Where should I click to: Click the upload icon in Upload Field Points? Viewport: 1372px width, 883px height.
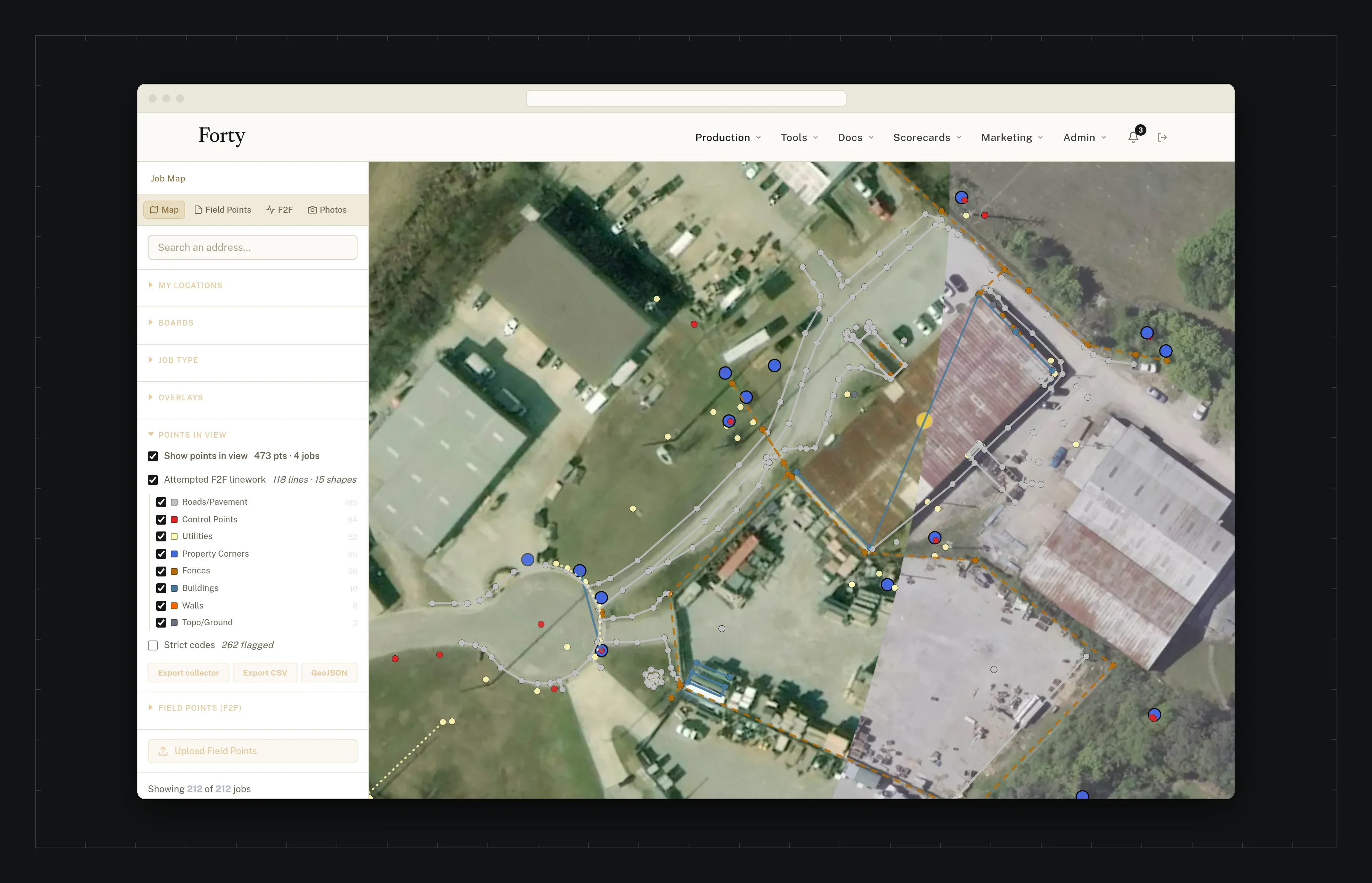pos(163,751)
